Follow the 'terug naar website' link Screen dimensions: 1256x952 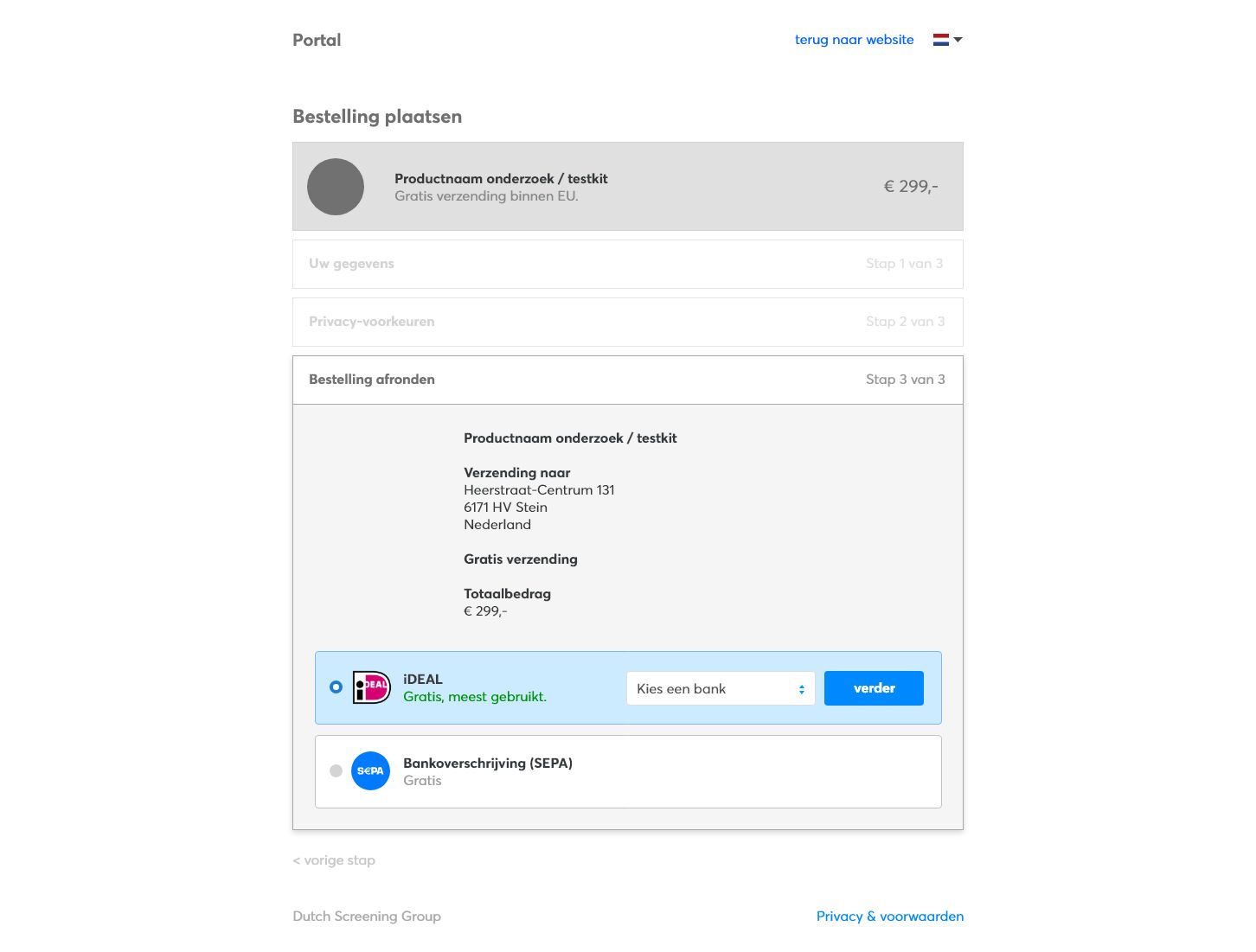(x=854, y=40)
